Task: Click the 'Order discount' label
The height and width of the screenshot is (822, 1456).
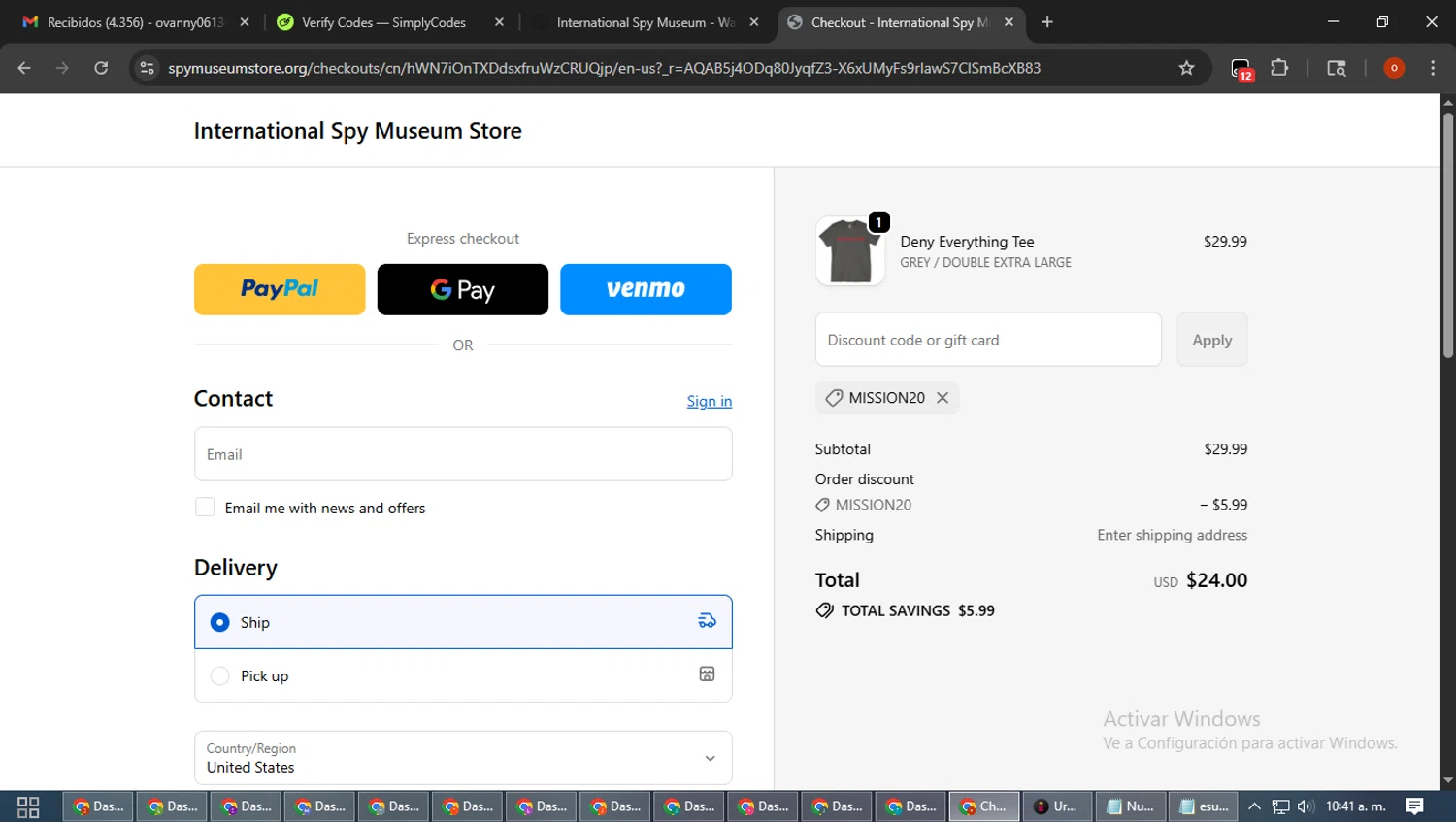Action: tap(864, 479)
